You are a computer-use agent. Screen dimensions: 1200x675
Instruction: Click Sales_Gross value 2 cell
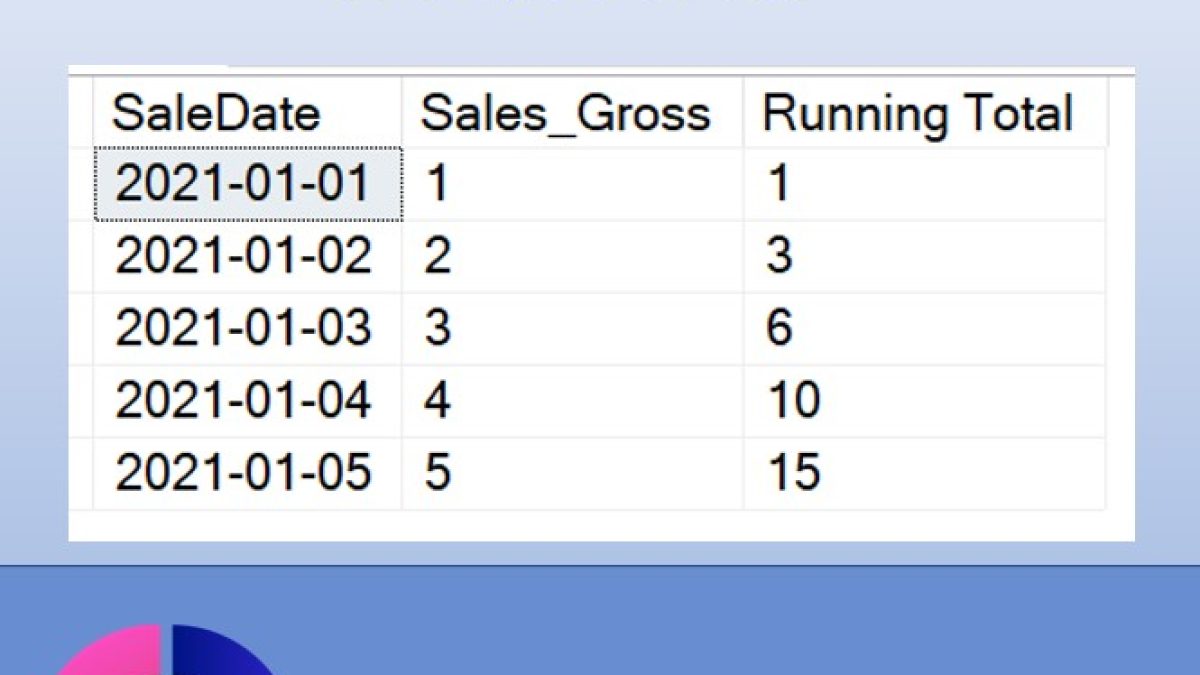pos(572,257)
